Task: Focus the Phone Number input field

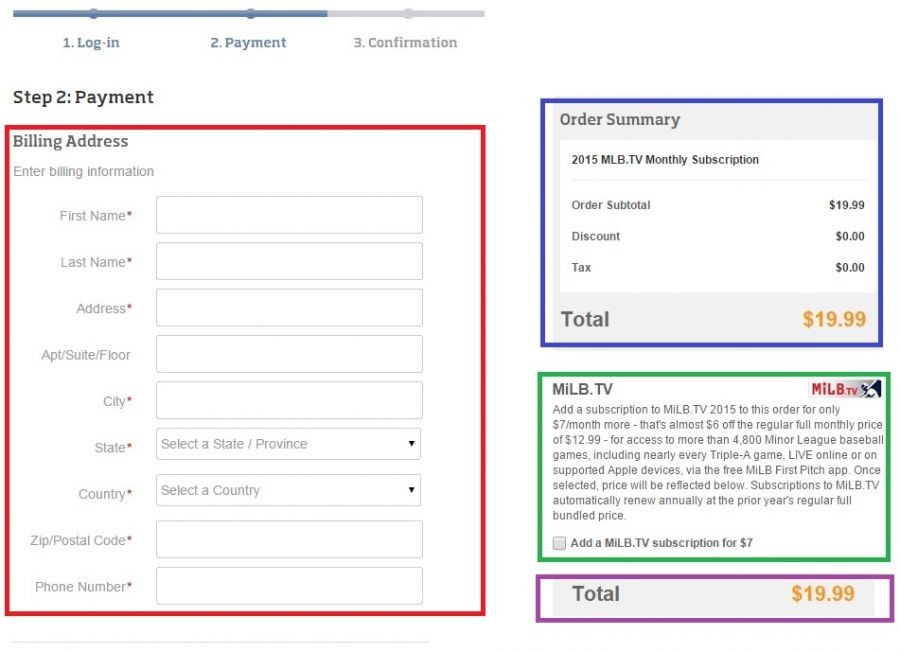Action: pos(289,586)
